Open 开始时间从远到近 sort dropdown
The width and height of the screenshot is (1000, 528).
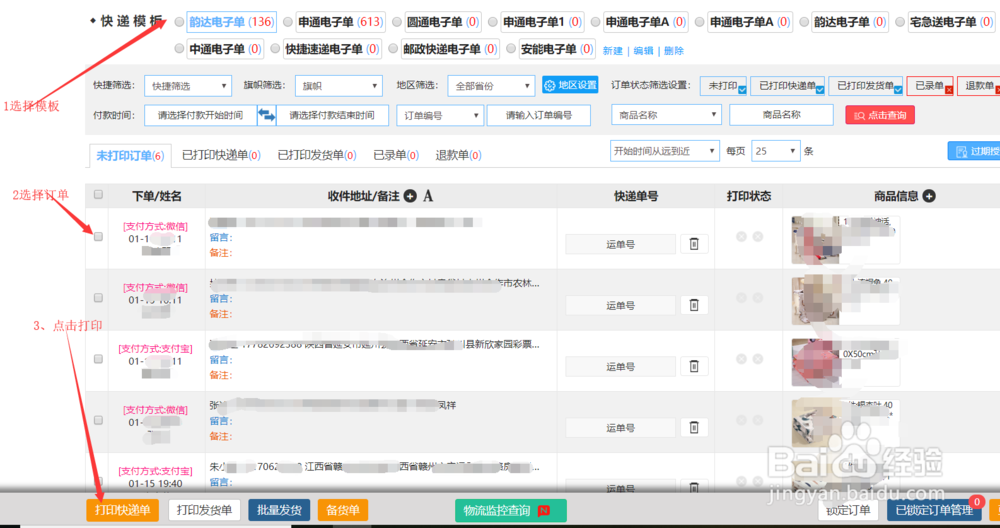coord(665,151)
